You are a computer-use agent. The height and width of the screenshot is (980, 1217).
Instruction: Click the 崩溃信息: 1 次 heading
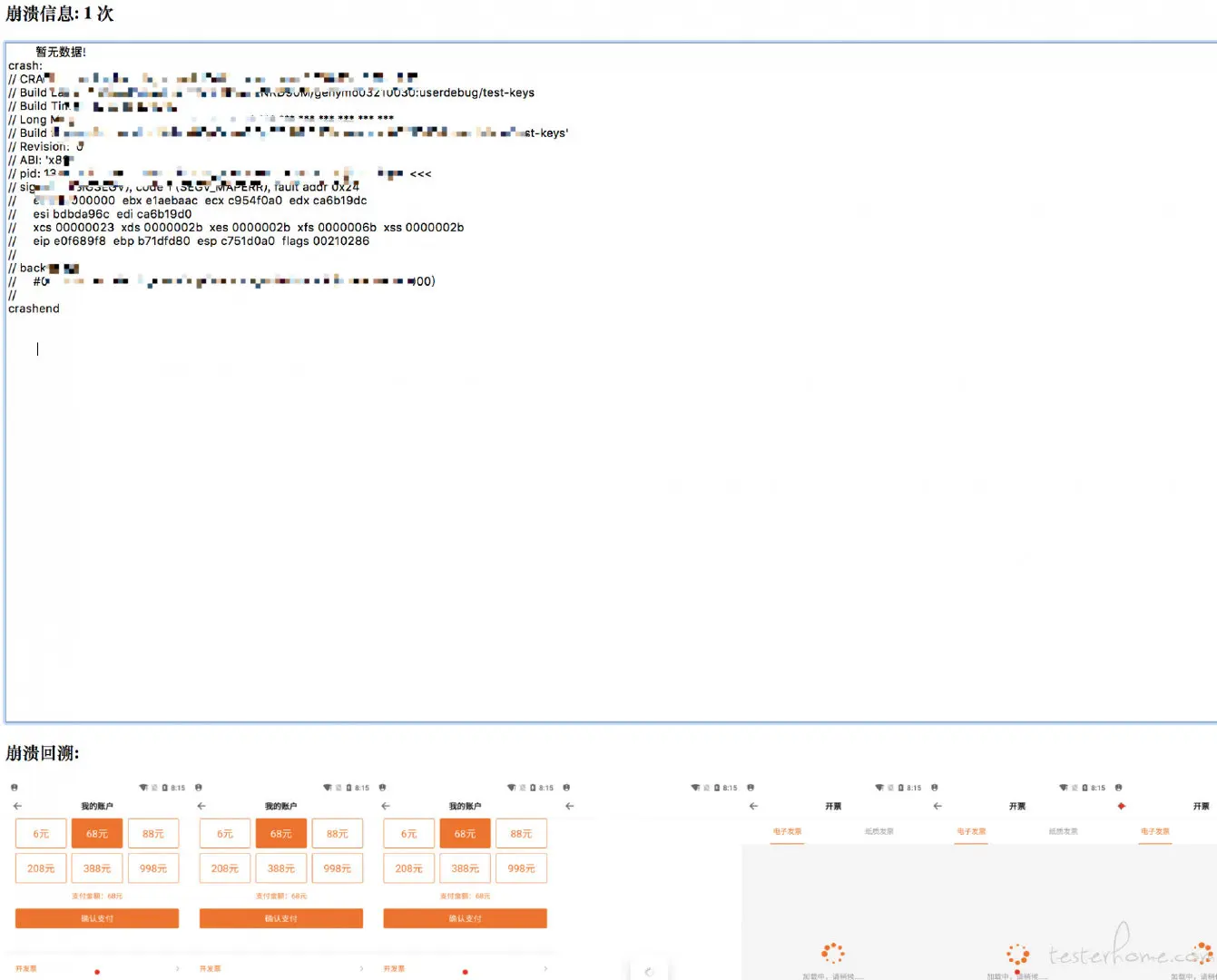click(60, 14)
